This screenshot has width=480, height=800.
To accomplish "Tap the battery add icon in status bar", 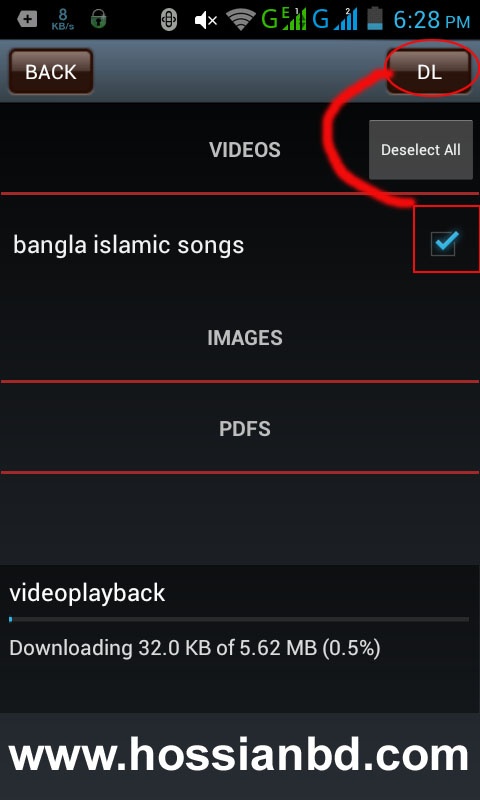I will (x=27, y=20).
